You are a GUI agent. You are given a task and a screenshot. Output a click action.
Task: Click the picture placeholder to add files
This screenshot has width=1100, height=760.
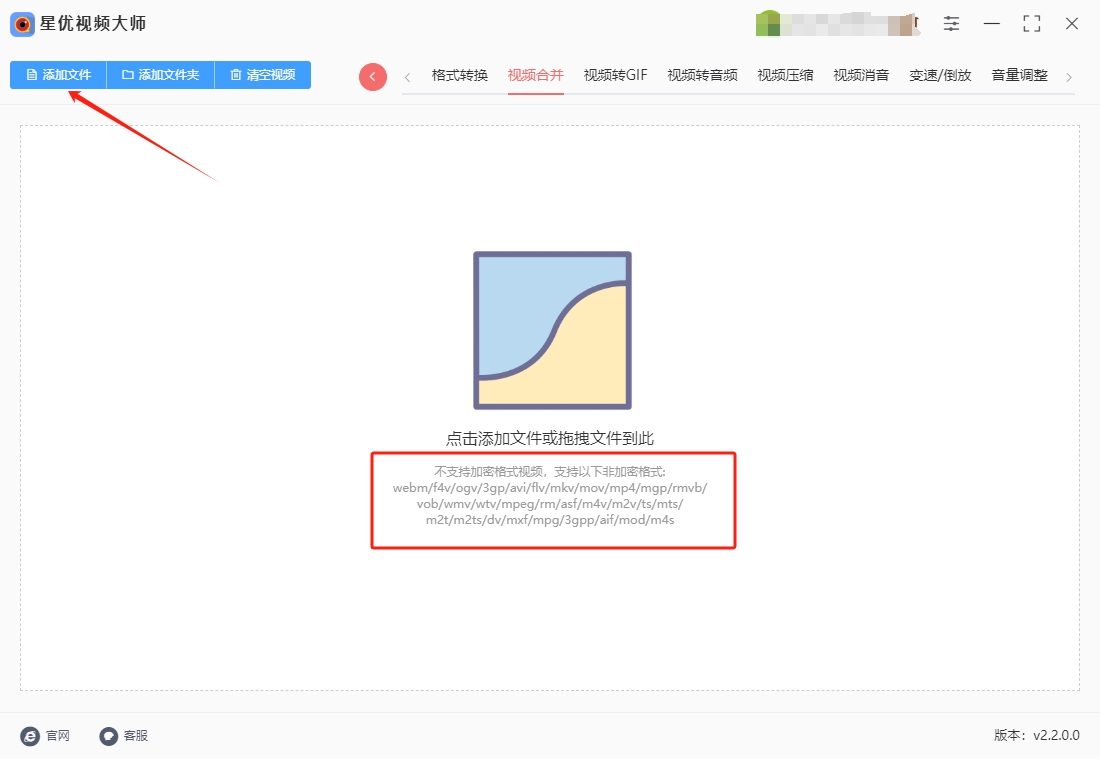point(552,331)
